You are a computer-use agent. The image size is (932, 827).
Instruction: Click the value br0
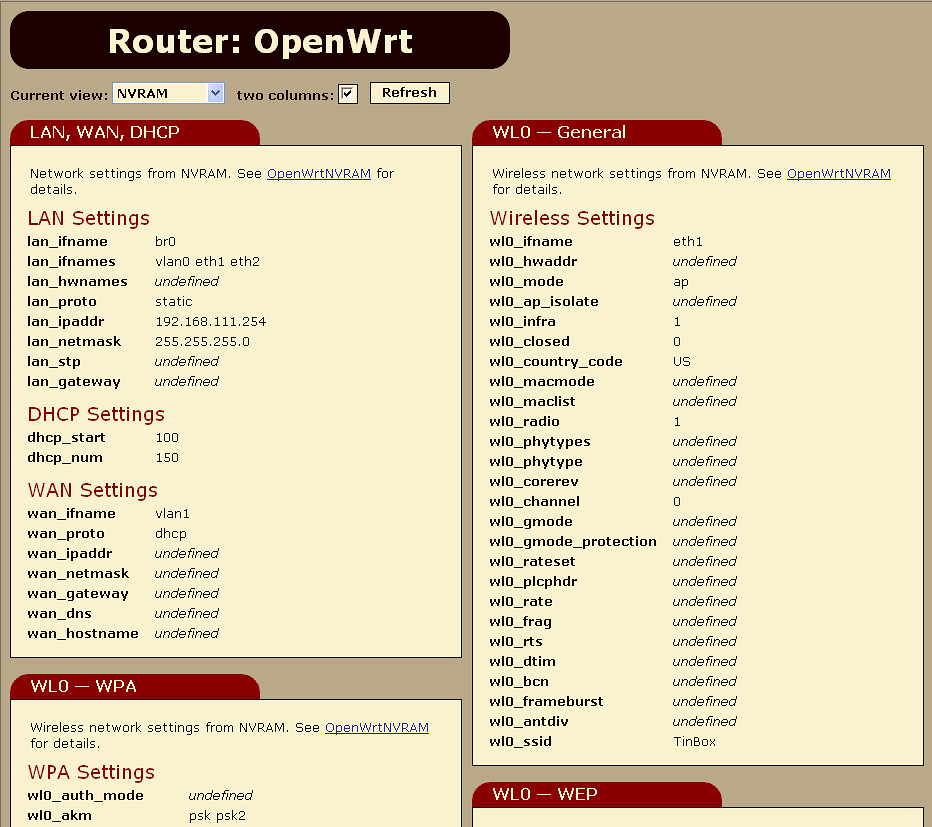(x=165, y=242)
